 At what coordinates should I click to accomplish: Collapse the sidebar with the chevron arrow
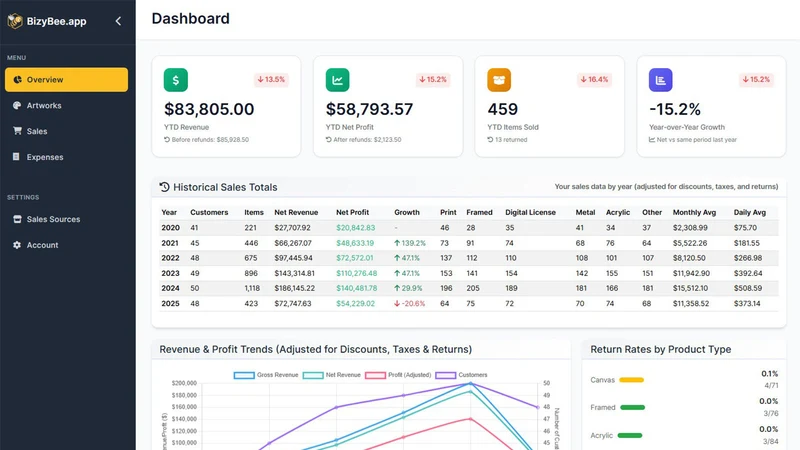[x=118, y=21]
